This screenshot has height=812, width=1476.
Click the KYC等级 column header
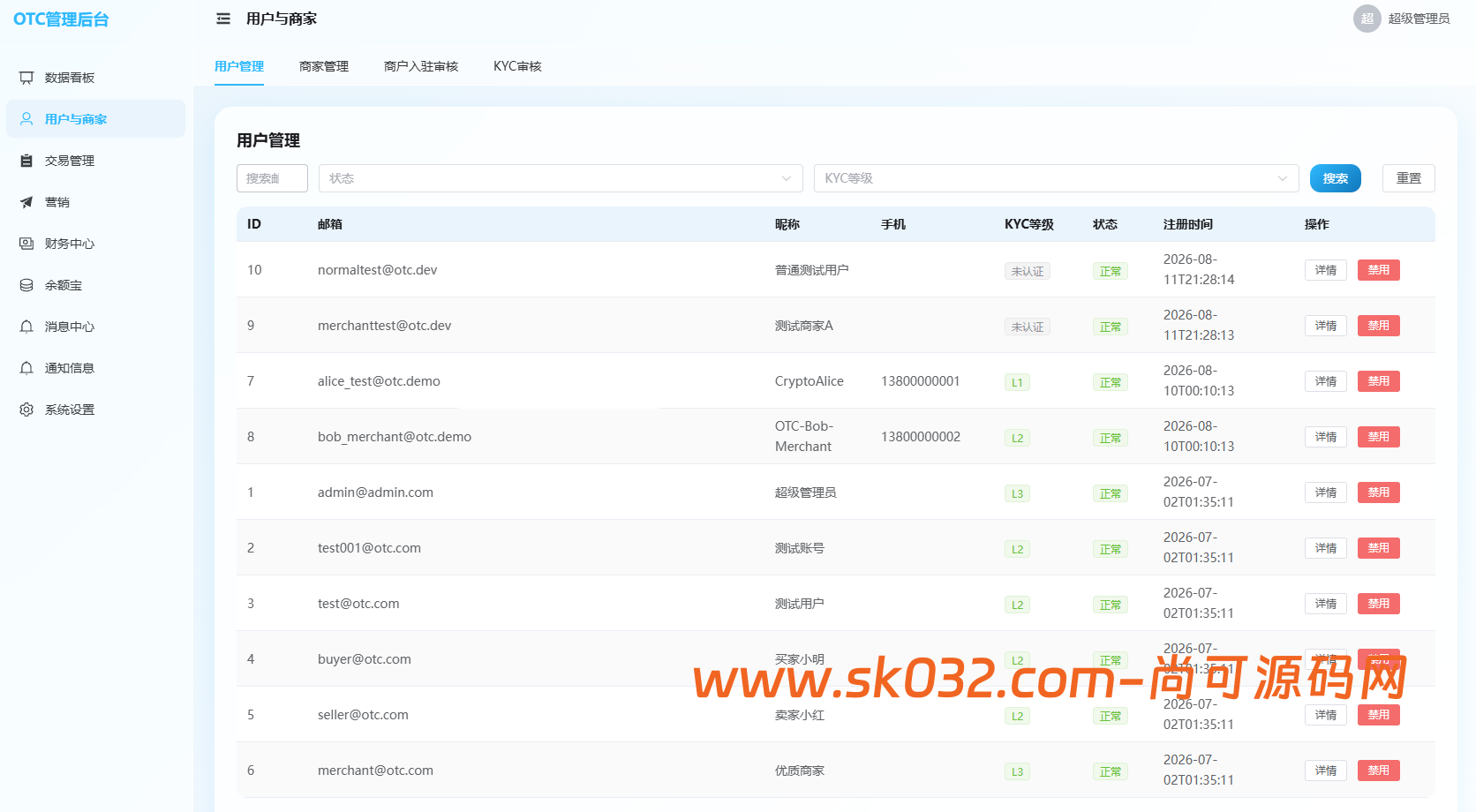1029,224
